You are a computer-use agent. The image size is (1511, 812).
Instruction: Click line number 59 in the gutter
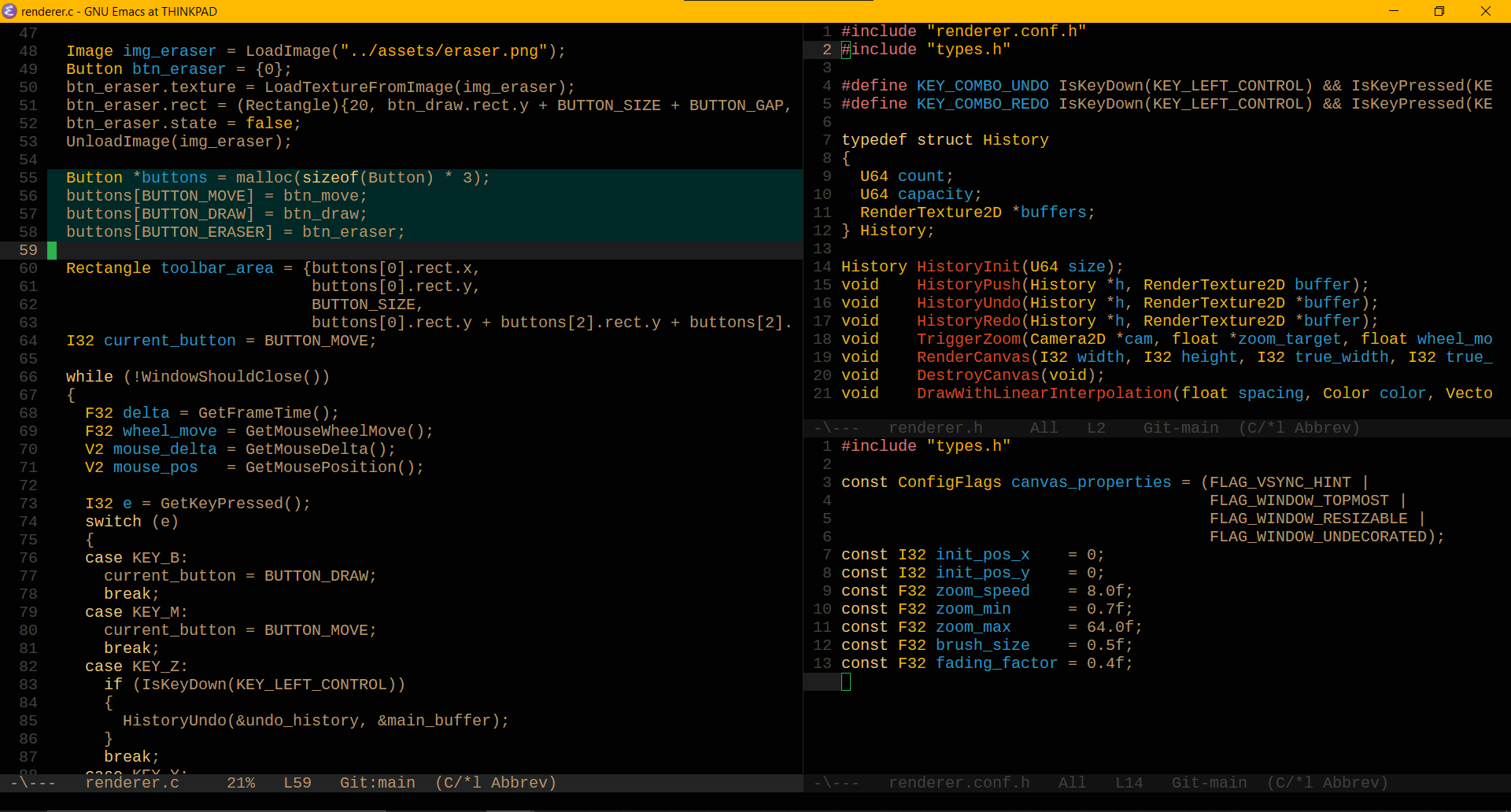[x=28, y=250]
